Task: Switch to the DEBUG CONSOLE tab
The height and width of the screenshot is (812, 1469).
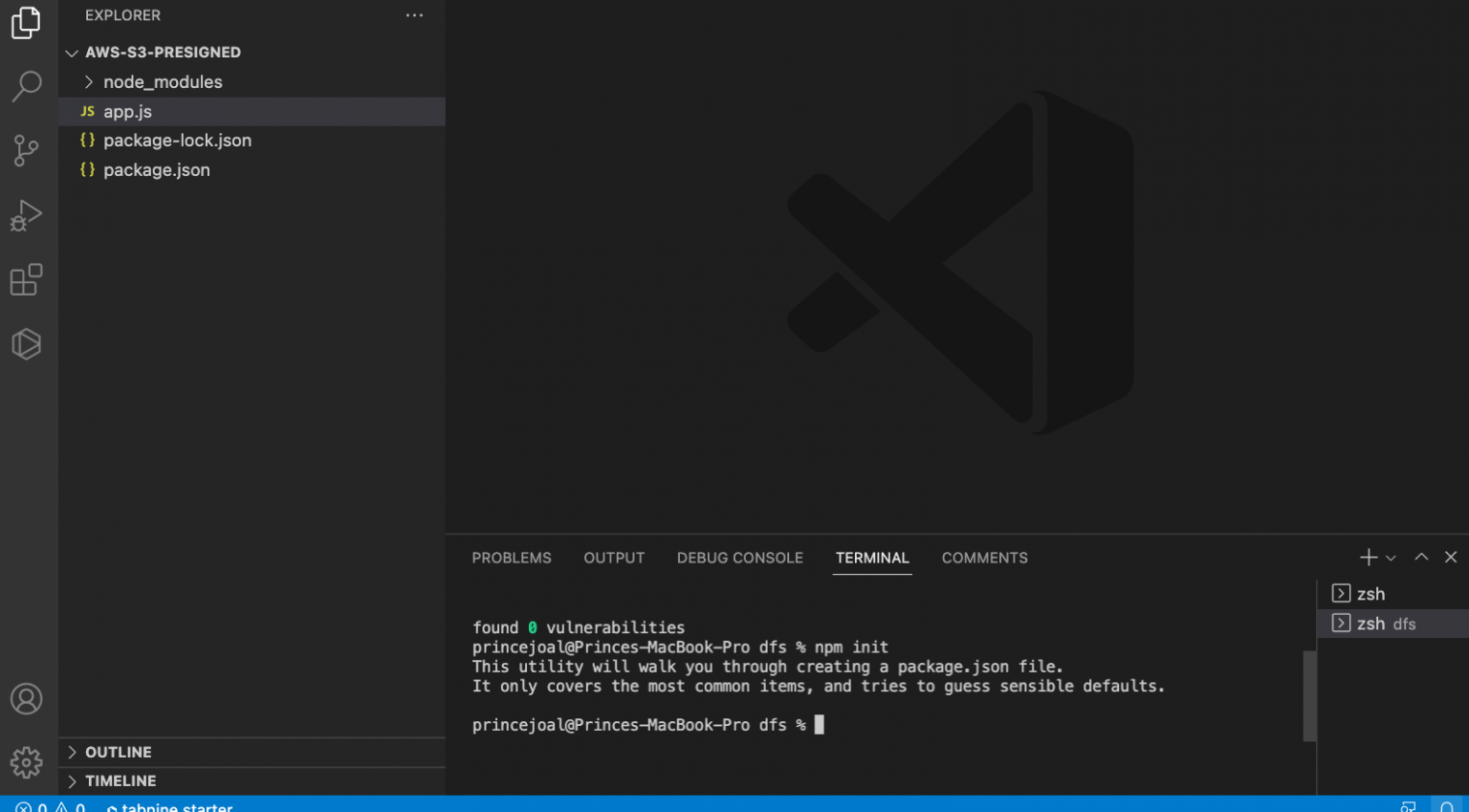Action: click(739, 558)
